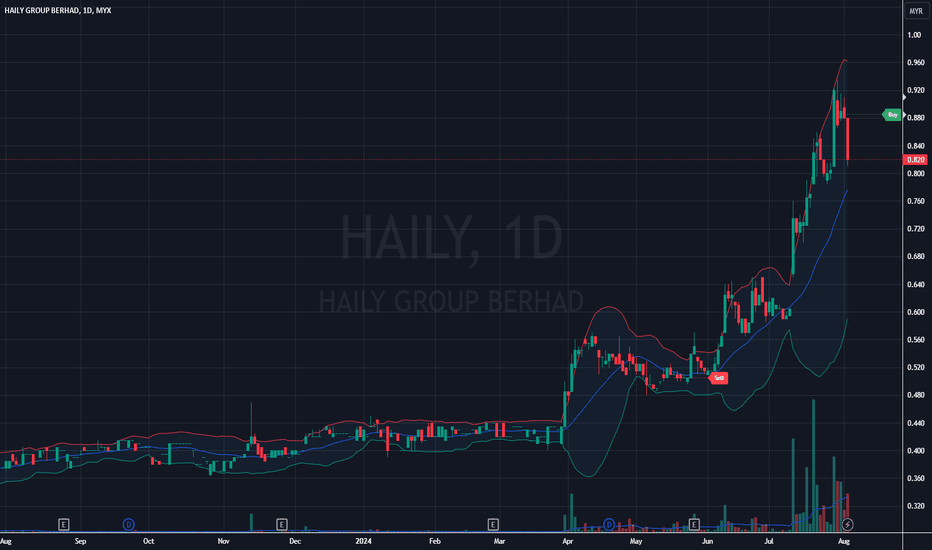Image resolution: width=932 pixels, height=550 pixels.
Task: Open the earnings 'E' marker near Mar
Action: coord(493,524)
